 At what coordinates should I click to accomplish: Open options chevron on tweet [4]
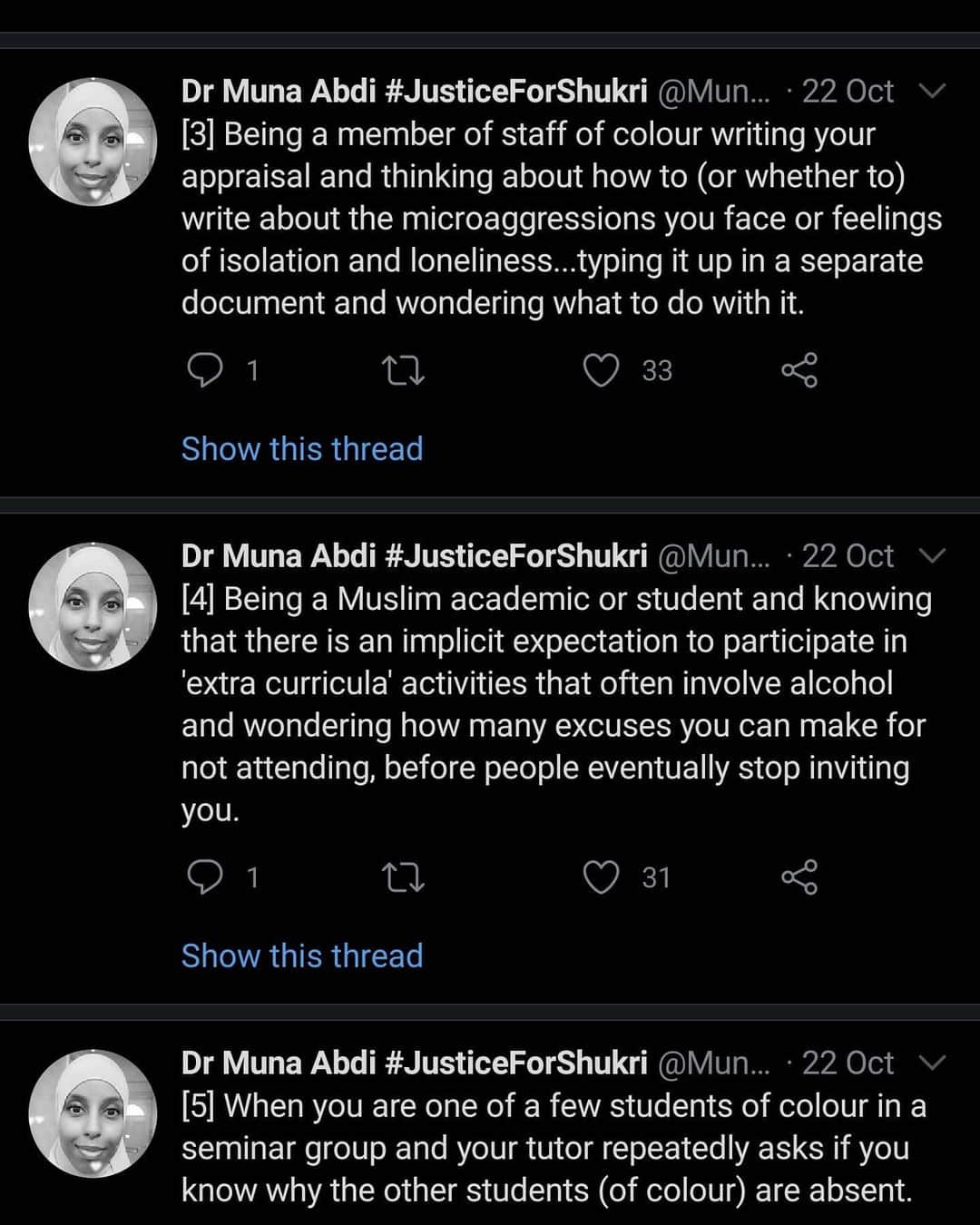(932, 555)
